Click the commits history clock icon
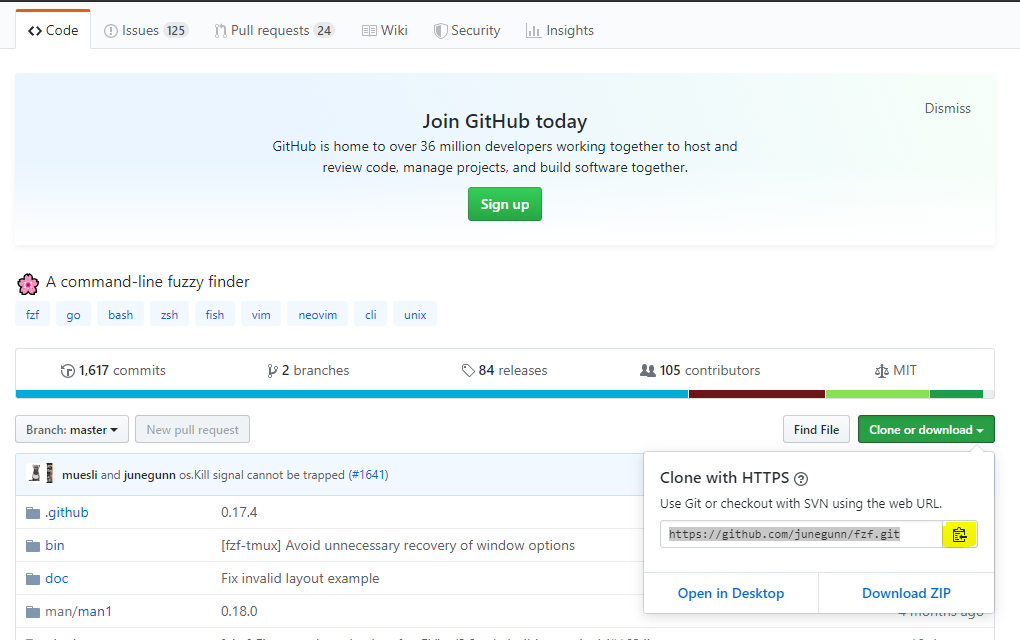The width and height of the screenshot is (1020, 640). tap(68, 371)
